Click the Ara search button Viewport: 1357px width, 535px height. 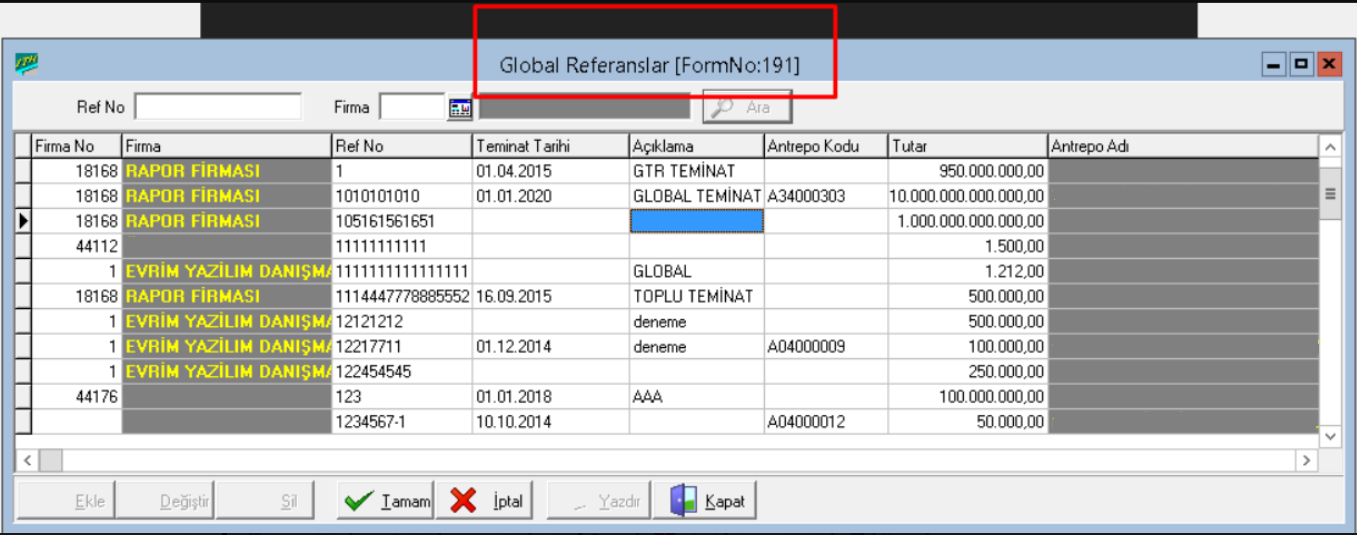[x=748, y=107]
